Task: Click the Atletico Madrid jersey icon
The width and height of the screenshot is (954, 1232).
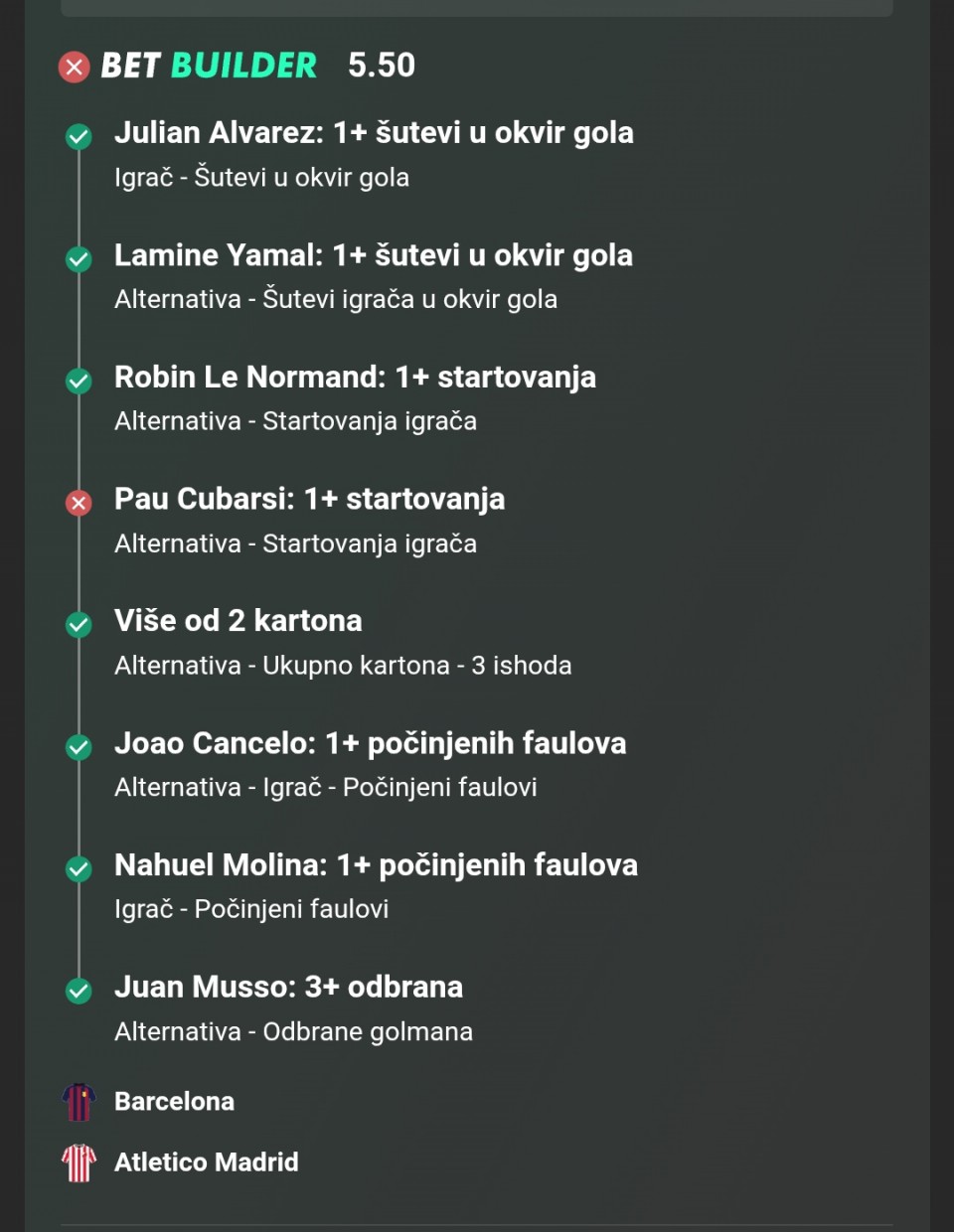Action: pos(79,1162)
